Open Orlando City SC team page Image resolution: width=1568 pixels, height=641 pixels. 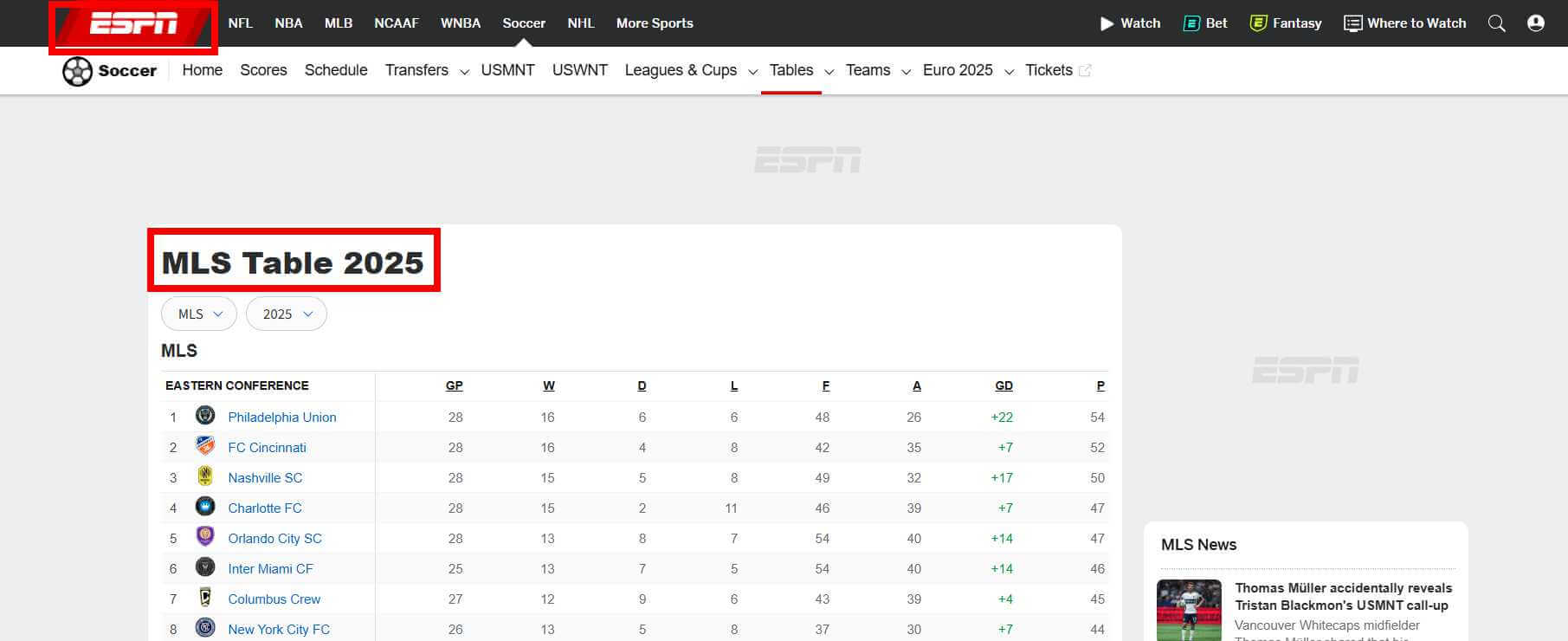pyautogui.click(x=274, y=538)
